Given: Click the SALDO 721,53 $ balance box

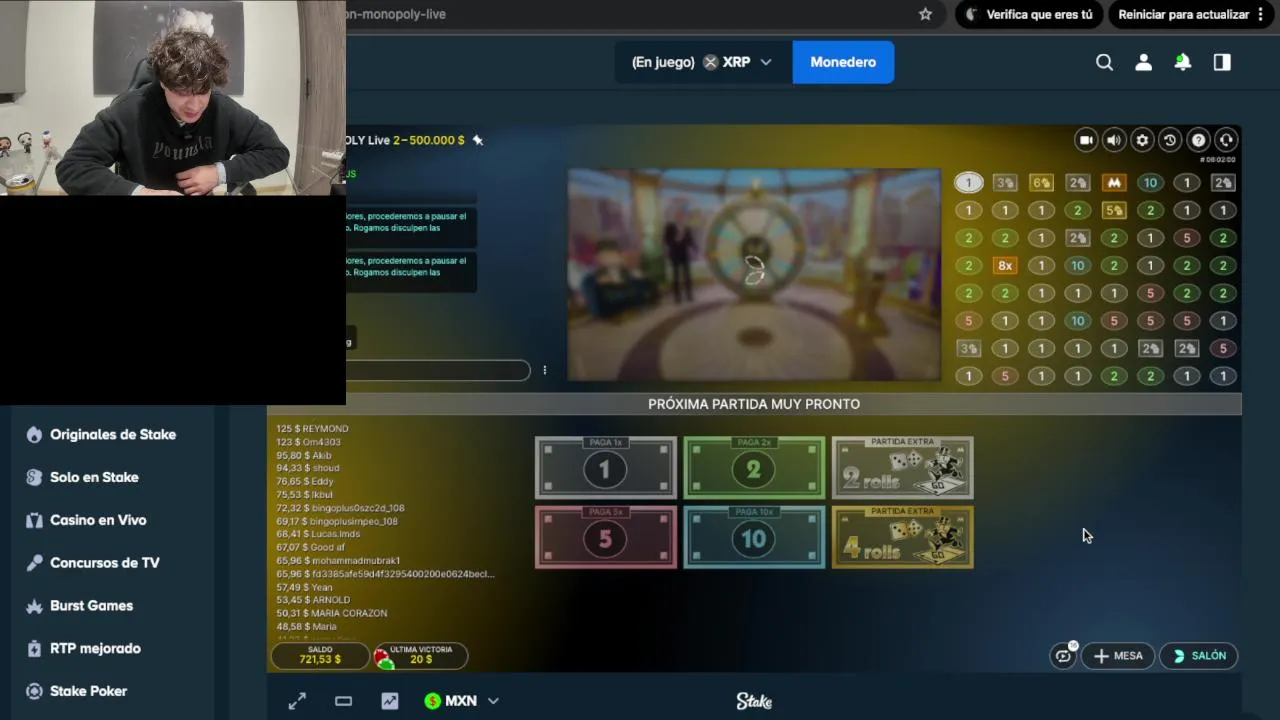Looking at the screenshot, I should pos(320,656).
